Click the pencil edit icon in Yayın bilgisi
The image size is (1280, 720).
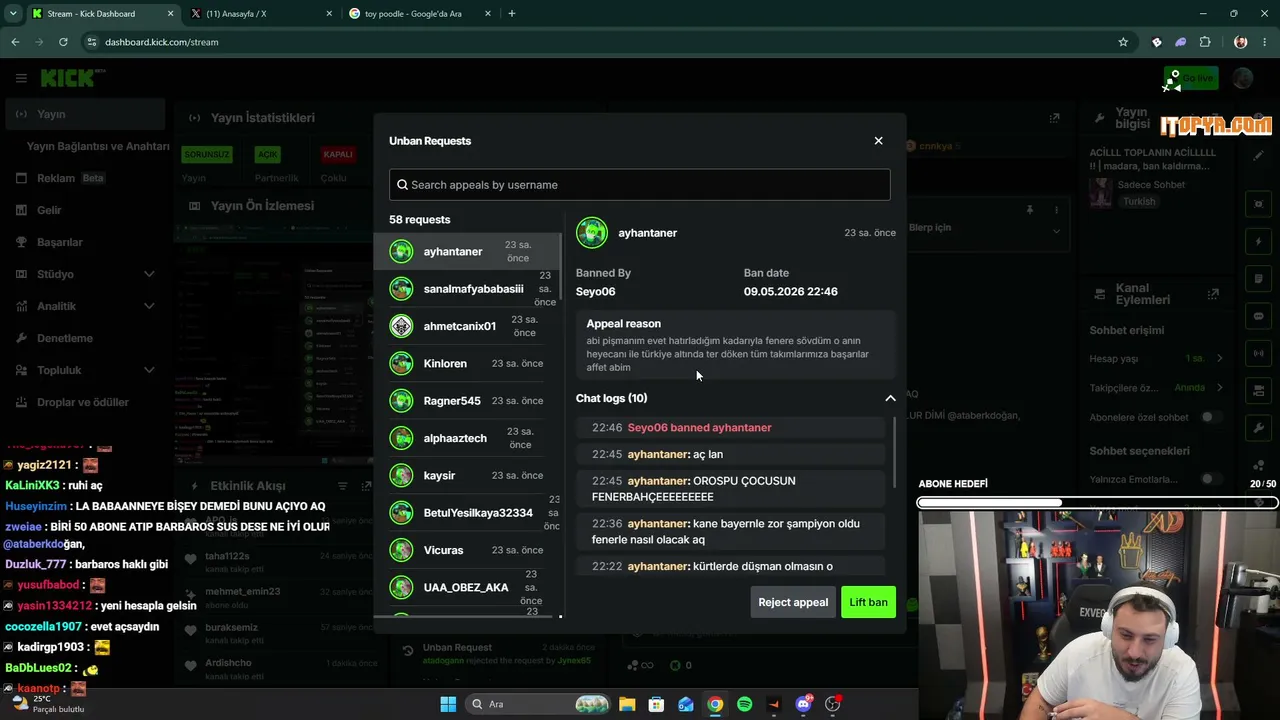[x=1259, y=156]
